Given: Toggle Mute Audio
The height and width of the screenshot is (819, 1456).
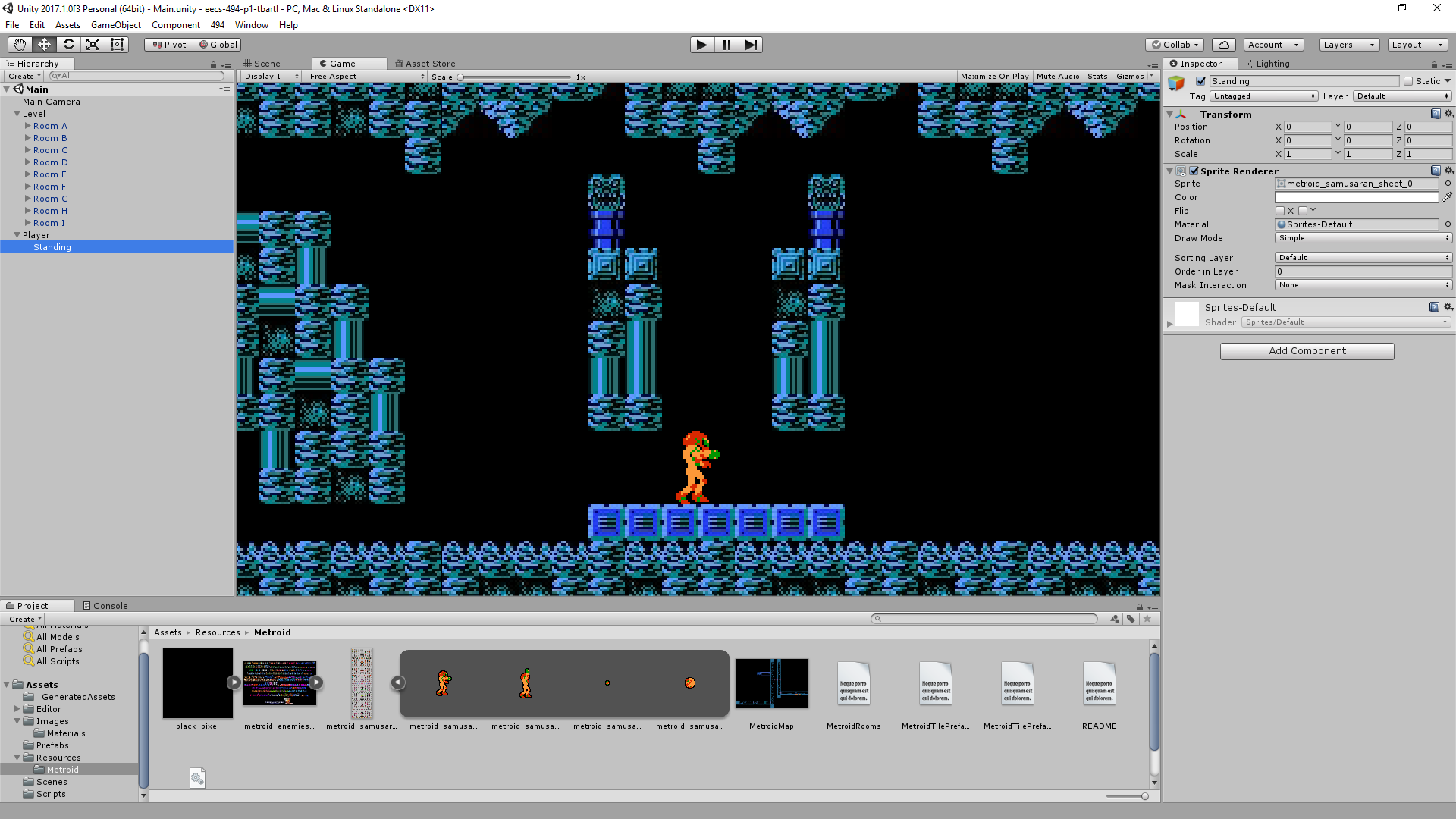Looking at the screenshot, I should [1058, 77].
